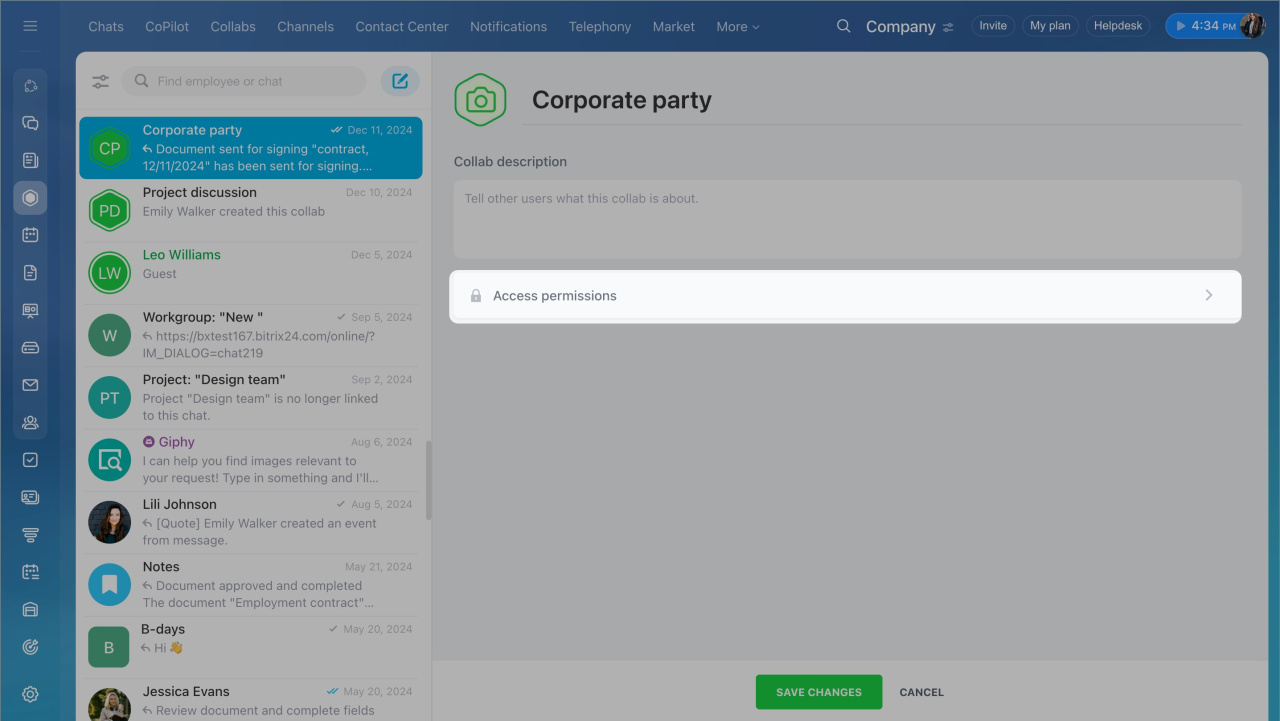The width and height of the screenshot is (1280, 721).
Task: Click the Access permissions chevron arrow
Action: click(1208, 296)
